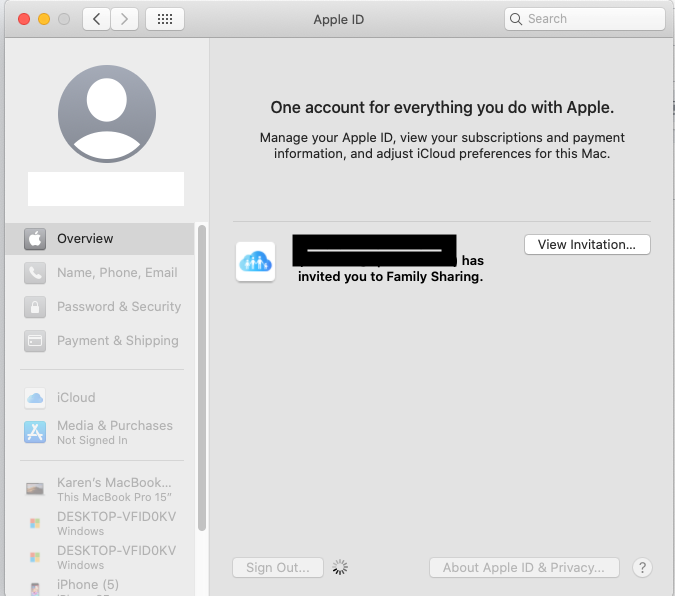Click the Apple logo Overview icon
675x596 pixels.
35,239
